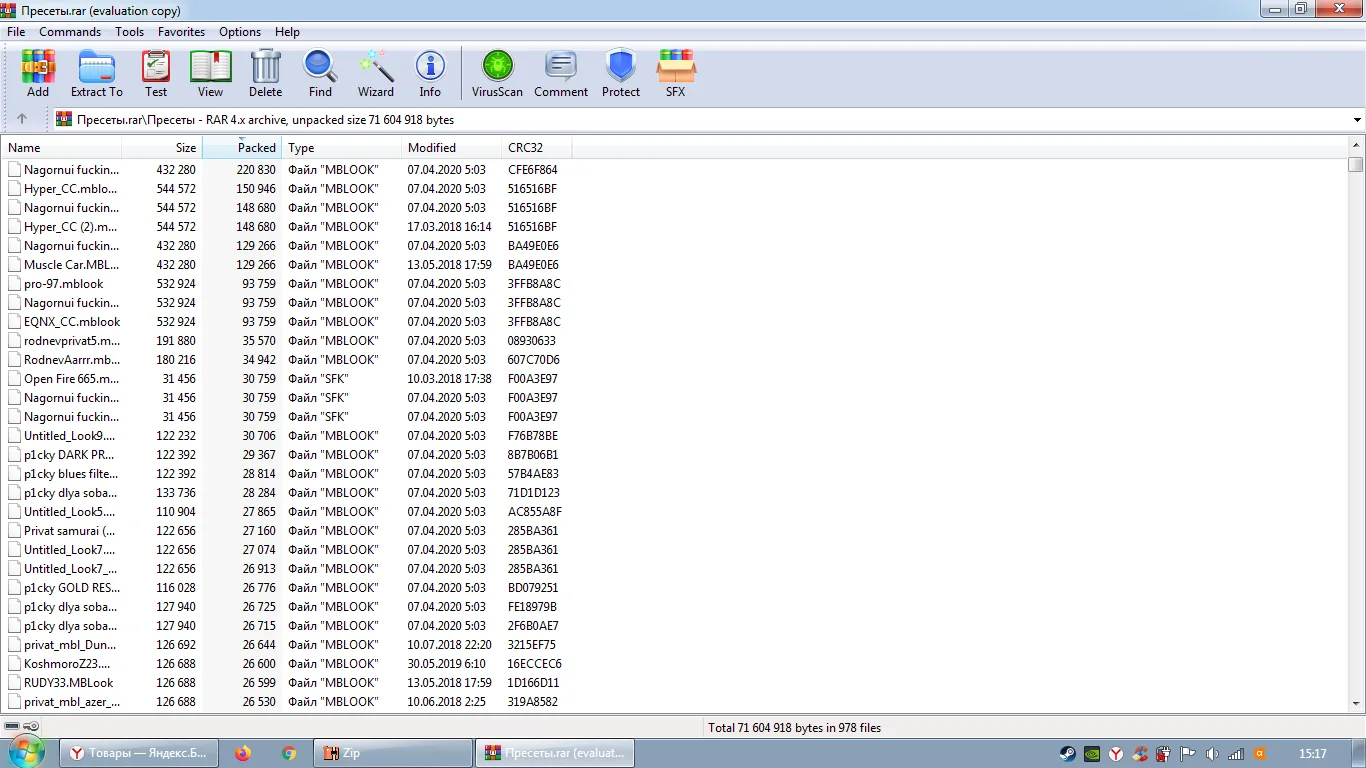
Task: Open the Tools menu
Action: (129, 32)
